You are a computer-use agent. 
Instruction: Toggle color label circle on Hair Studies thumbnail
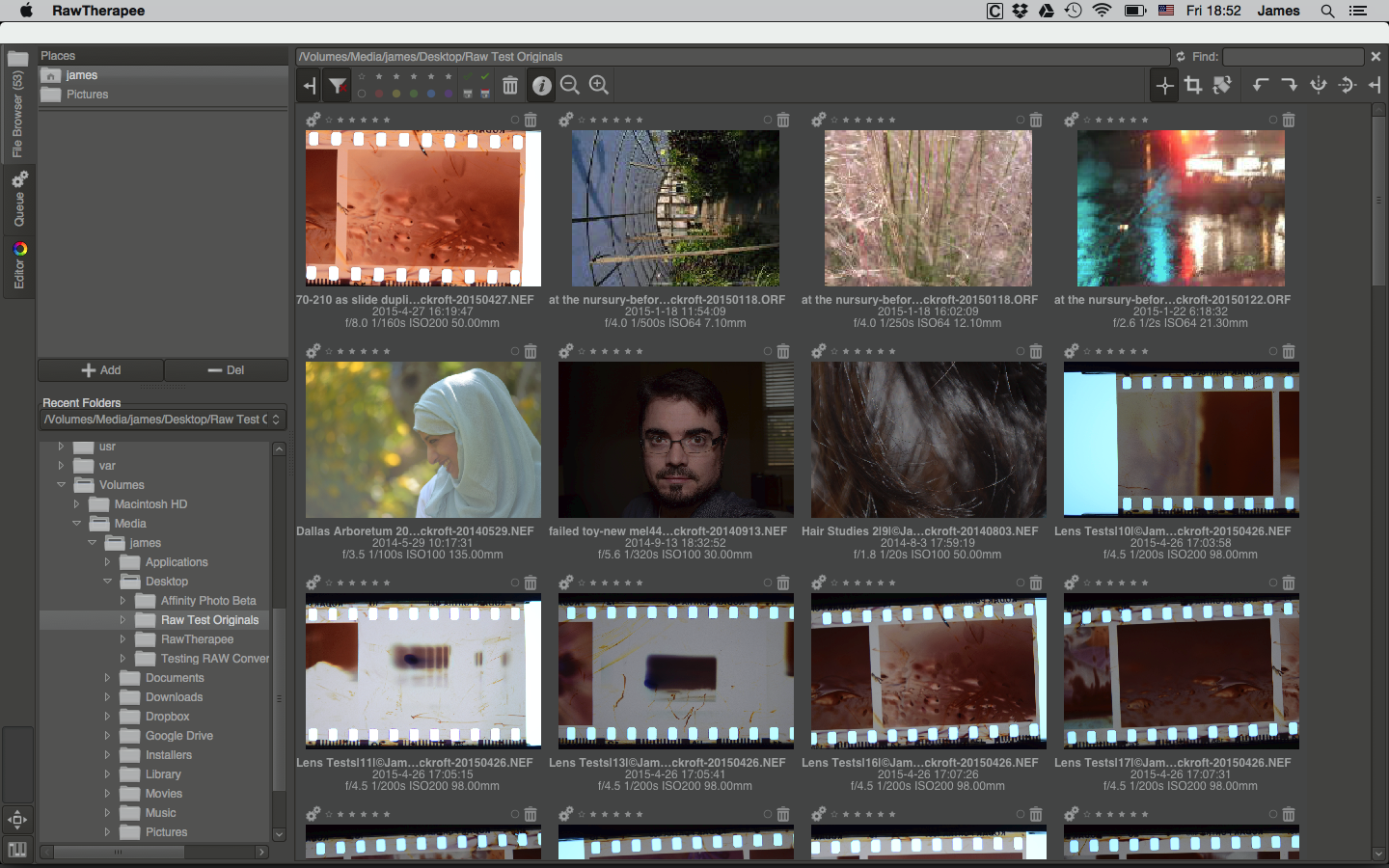coord(1021,352)
